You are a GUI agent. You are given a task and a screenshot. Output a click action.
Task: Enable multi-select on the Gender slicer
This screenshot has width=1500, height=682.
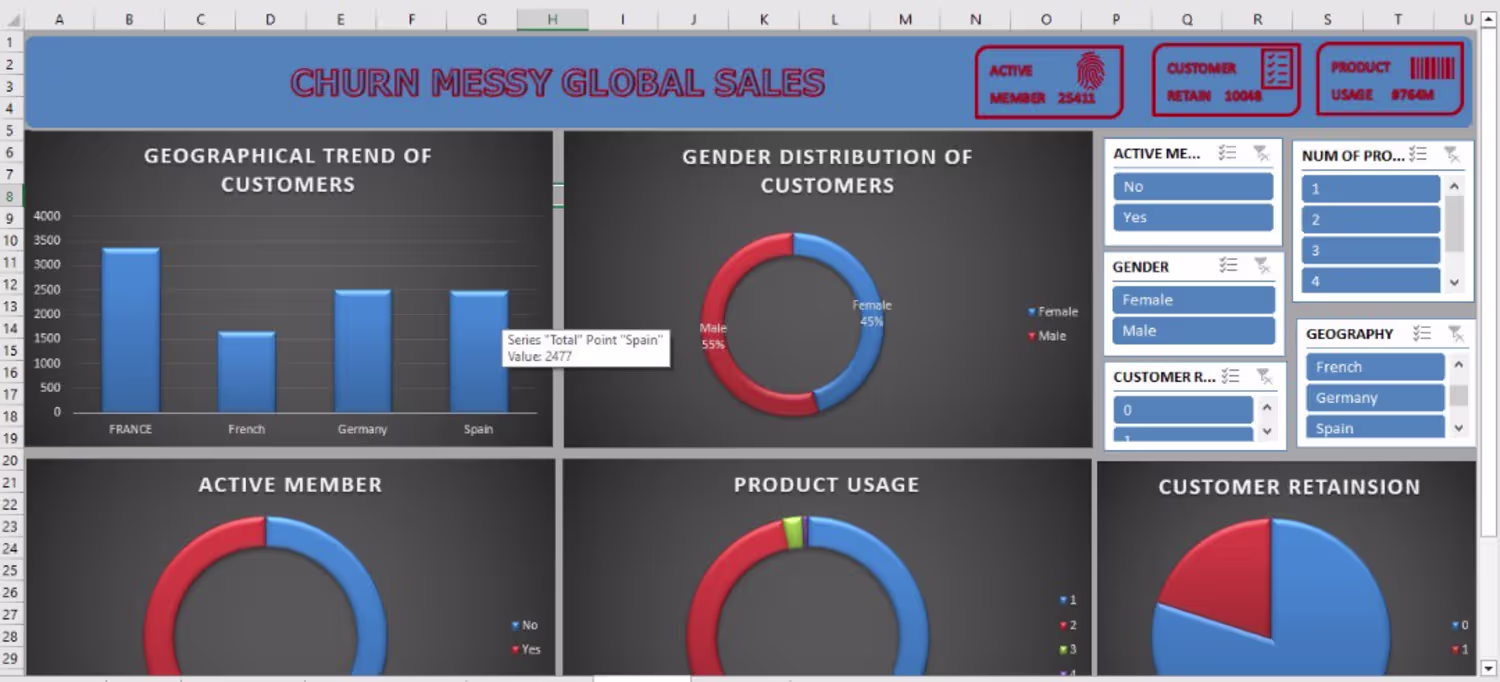click(x=1228, y=266)
